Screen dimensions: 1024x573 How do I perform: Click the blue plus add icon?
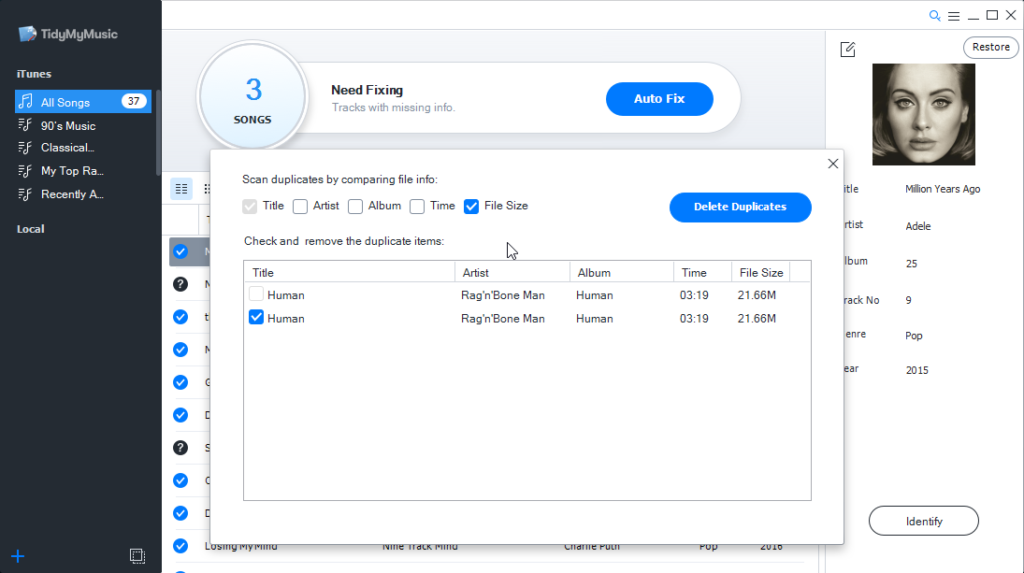[x=17, y=555]
